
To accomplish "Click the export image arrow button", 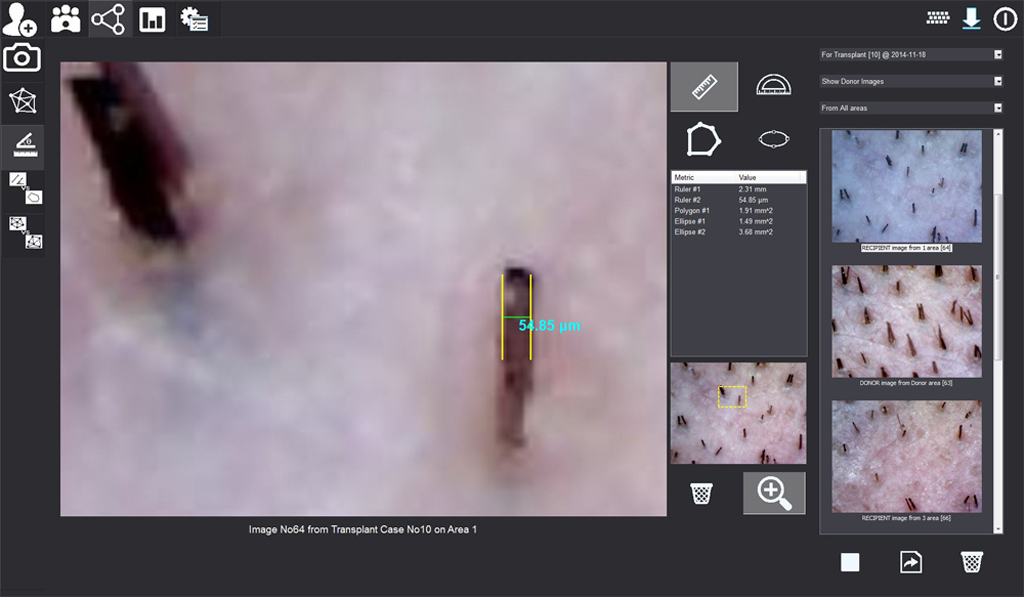I will pos(910,563).
